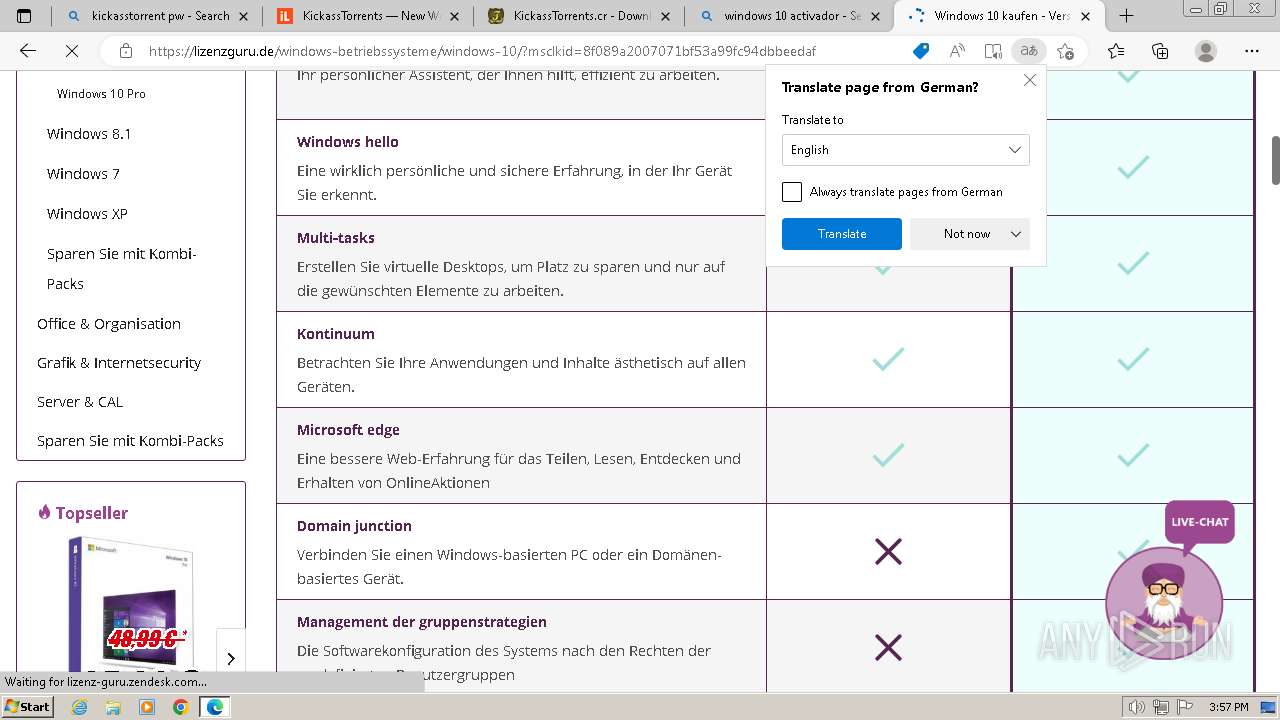Select the Windows 10 kaufen tab
Viewport: 1280px width, 720px height.
coord(1000,16)
